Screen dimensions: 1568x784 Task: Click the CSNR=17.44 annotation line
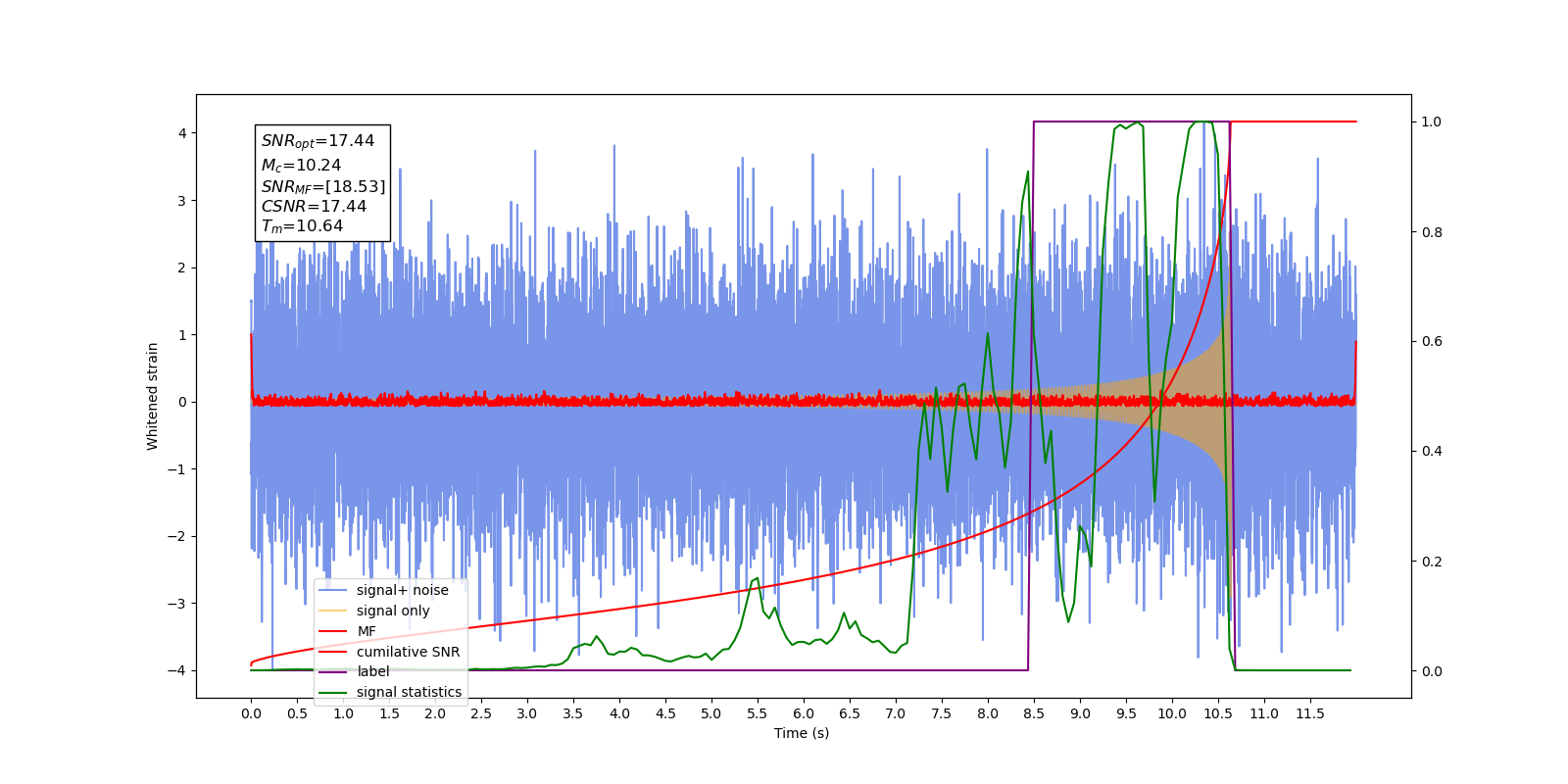point(314,207)
